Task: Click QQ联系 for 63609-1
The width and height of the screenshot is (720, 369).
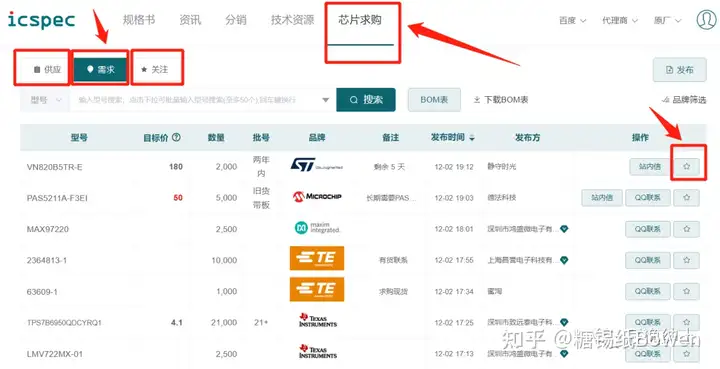Action: tap(648, 291)
